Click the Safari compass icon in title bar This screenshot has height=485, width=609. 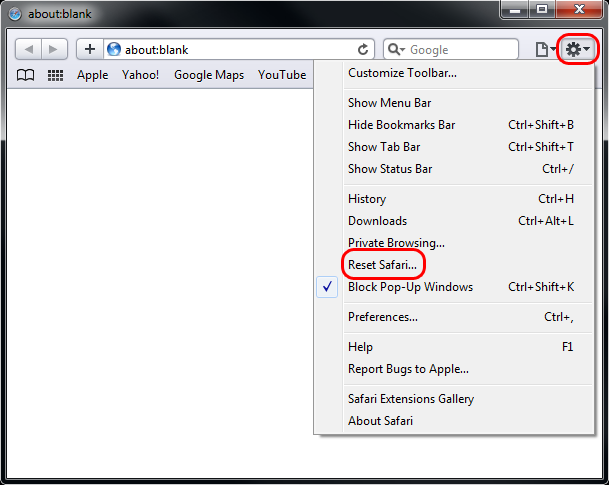click(x=15, y=14)
